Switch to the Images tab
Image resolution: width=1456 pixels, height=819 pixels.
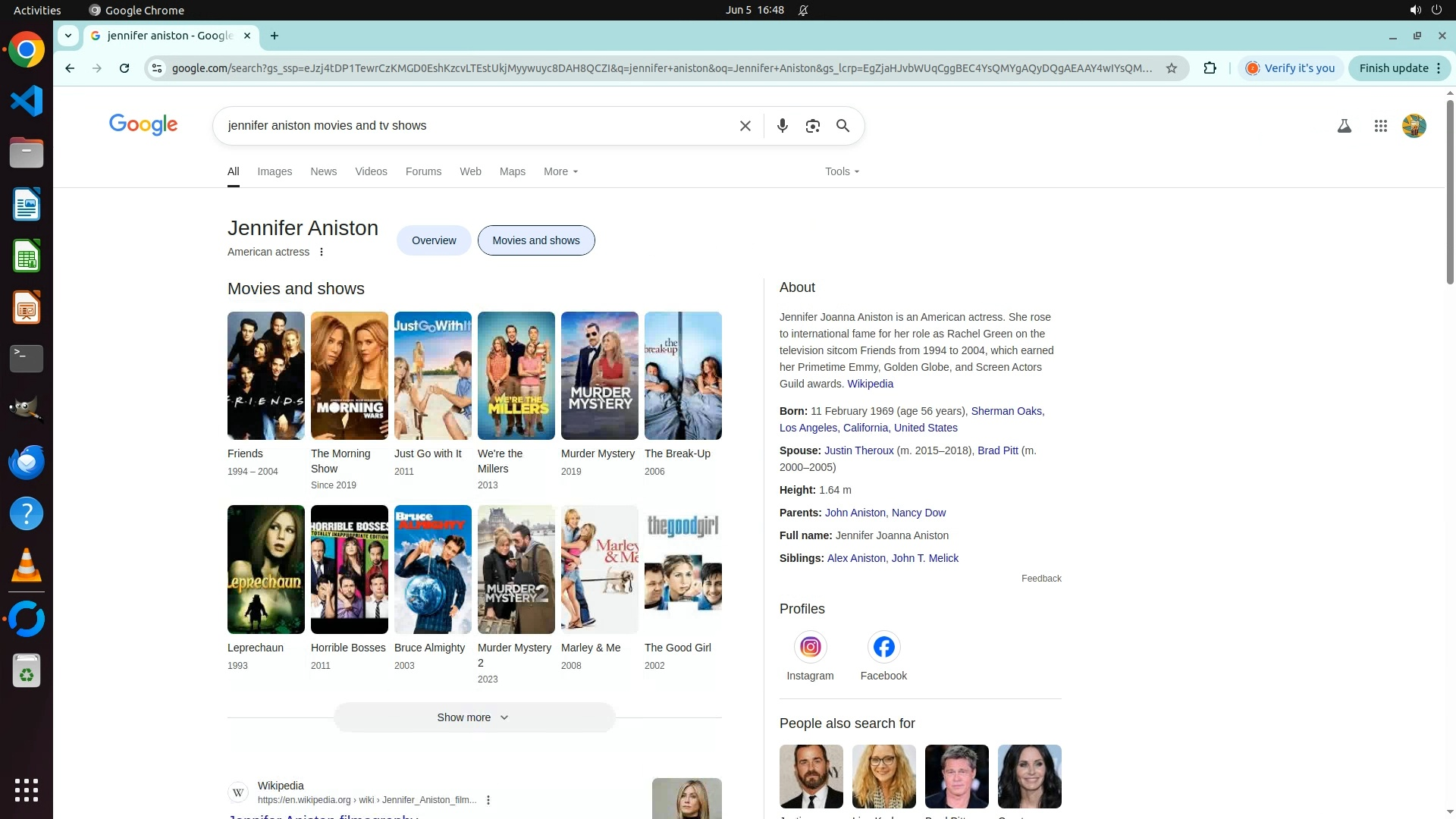pyautogui.click(x=275, y=171)
